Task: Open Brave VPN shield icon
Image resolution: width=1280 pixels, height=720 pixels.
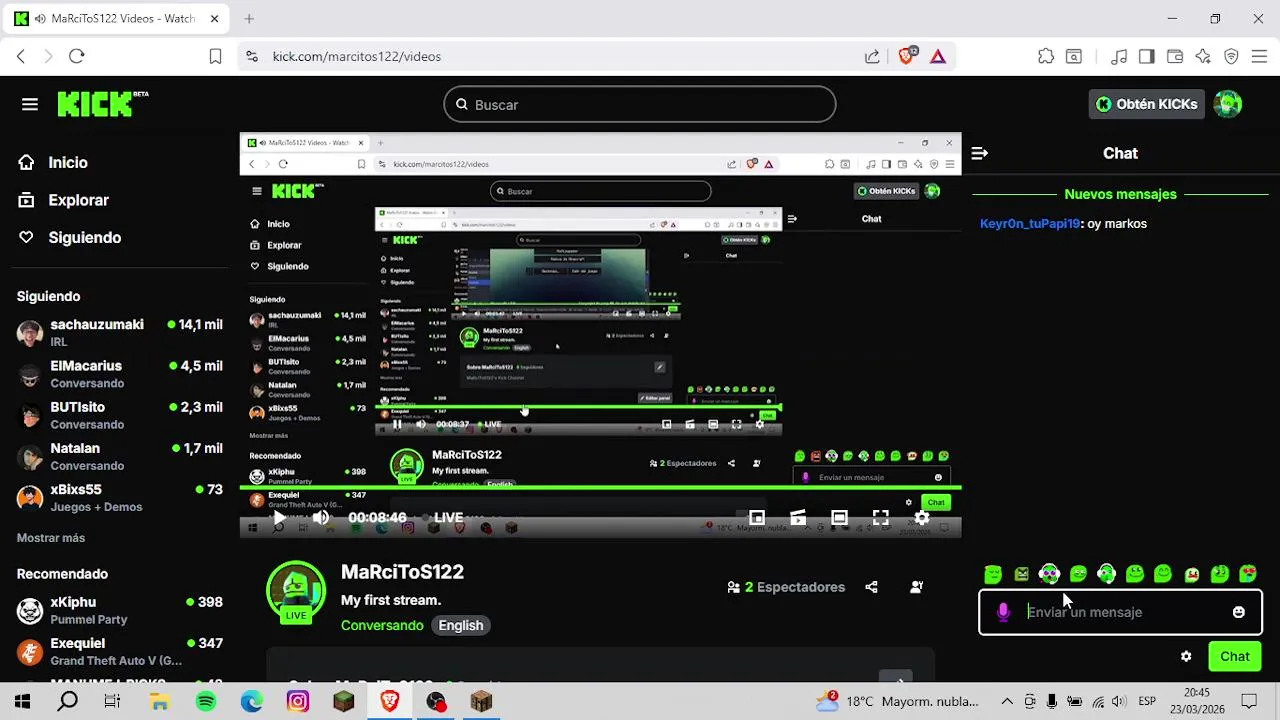Action: pos(1231,56)
